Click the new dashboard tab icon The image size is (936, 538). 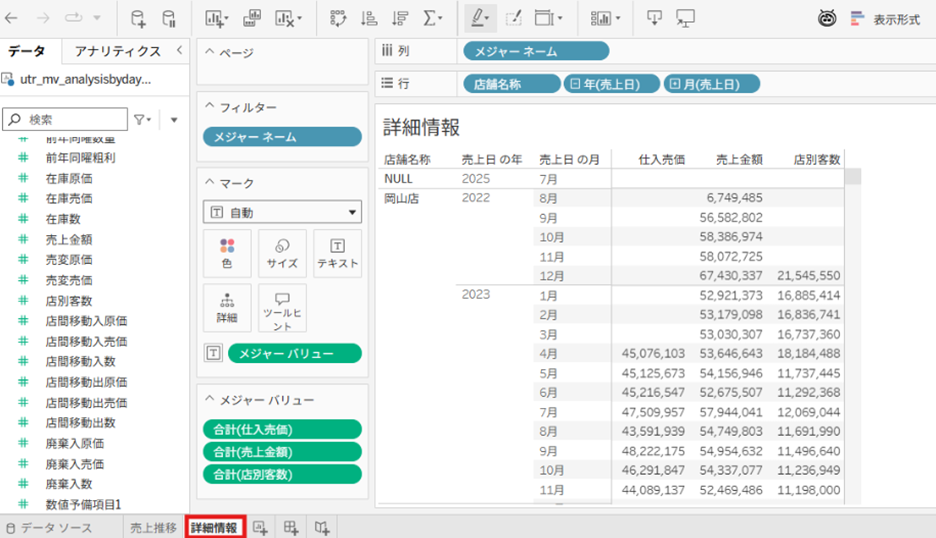click(x=291, y=527)
